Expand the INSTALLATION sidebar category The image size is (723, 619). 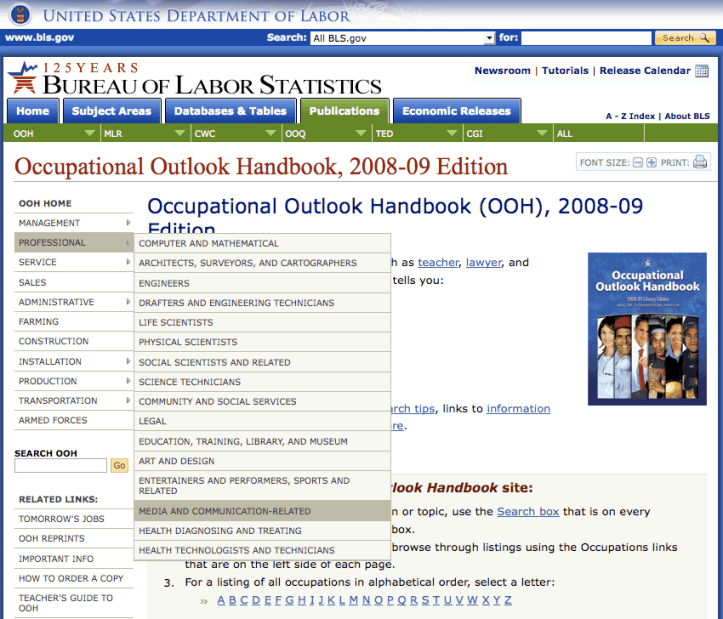[74, 362]
